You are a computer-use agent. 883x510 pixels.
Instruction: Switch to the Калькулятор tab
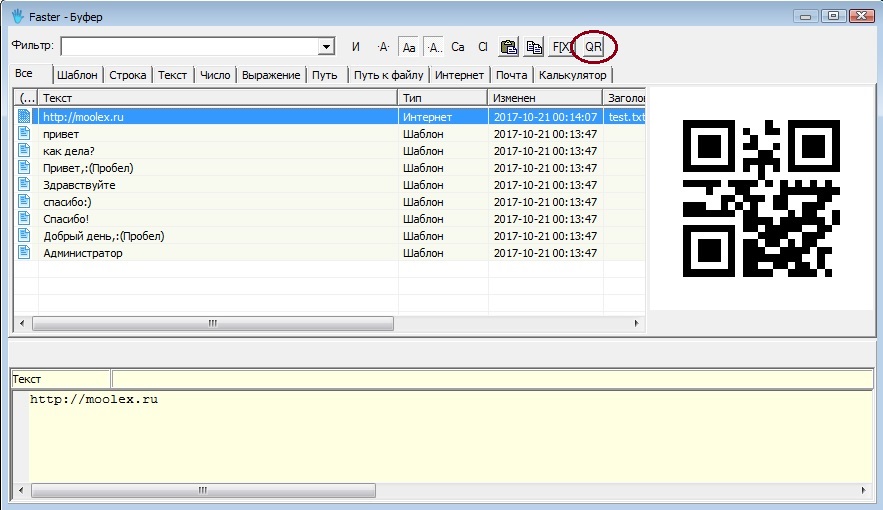(x=573, y=75)
